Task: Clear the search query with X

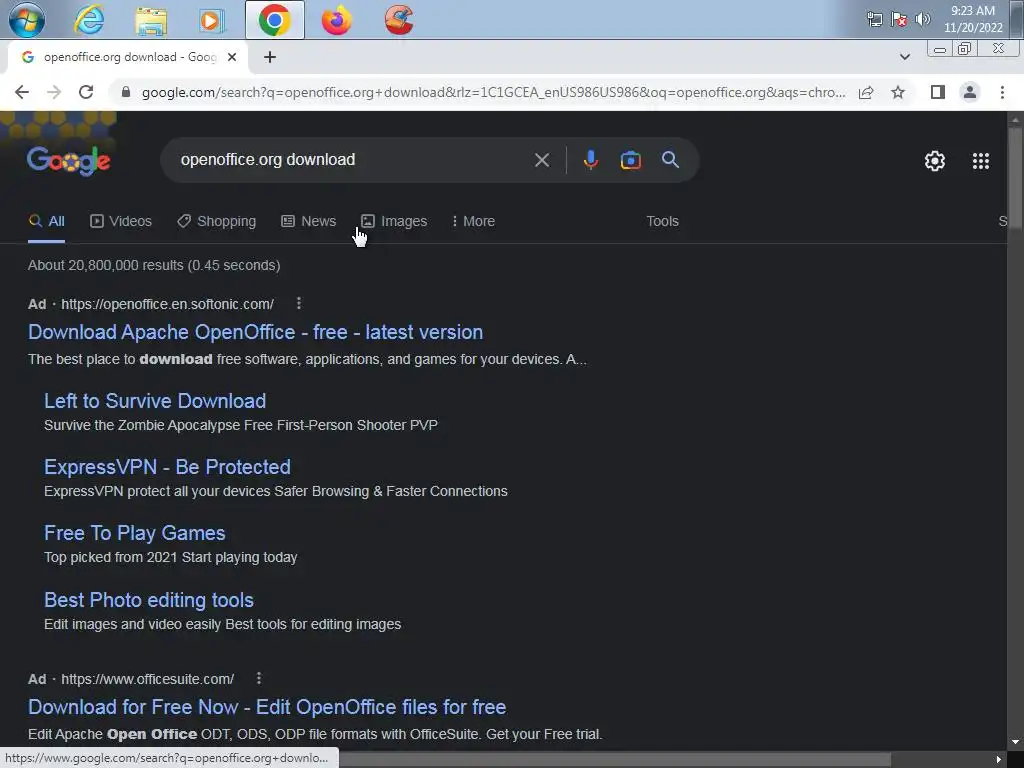Action: click(x=541, y=160)
